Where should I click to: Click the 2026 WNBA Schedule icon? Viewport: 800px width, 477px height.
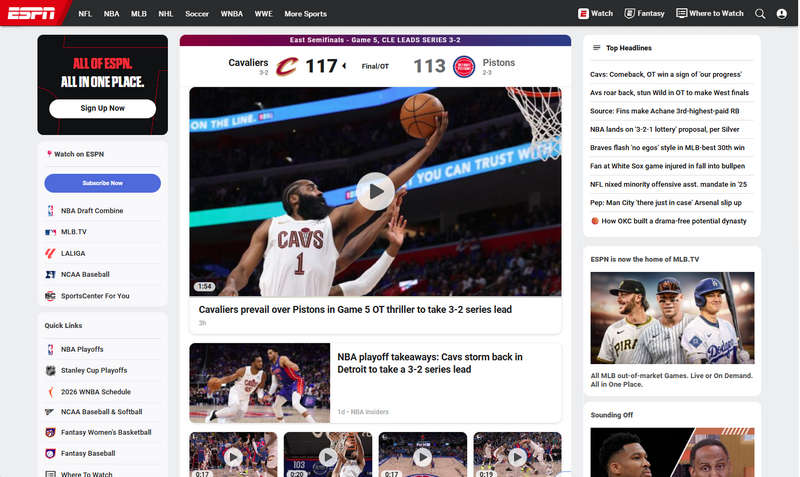tap(50, 392)
